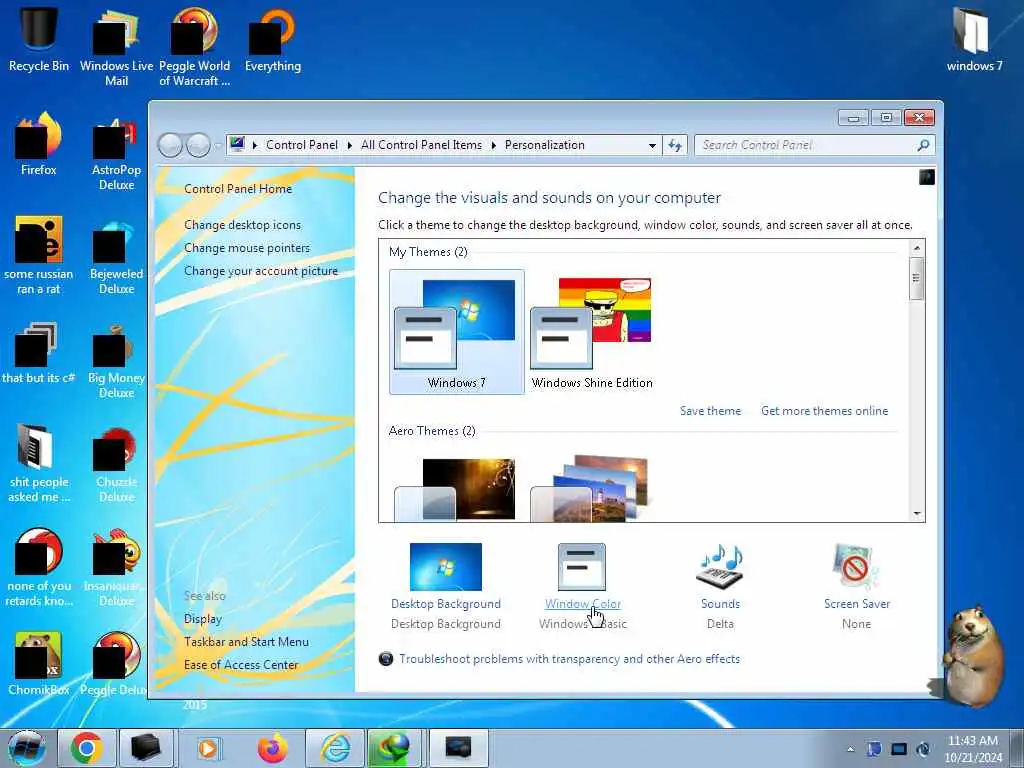
Task: Click the themes list scroll down arrow
Action: tap(916, 514)
